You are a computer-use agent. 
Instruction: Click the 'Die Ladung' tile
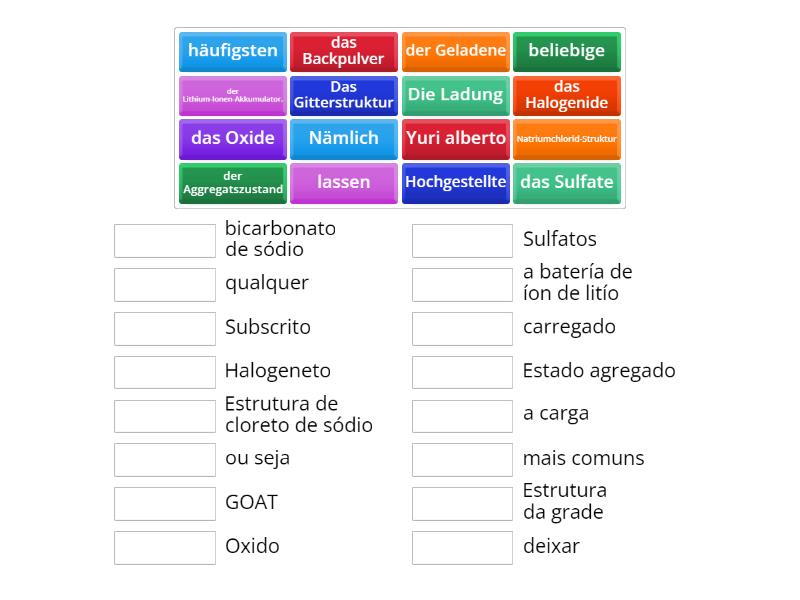456,96
